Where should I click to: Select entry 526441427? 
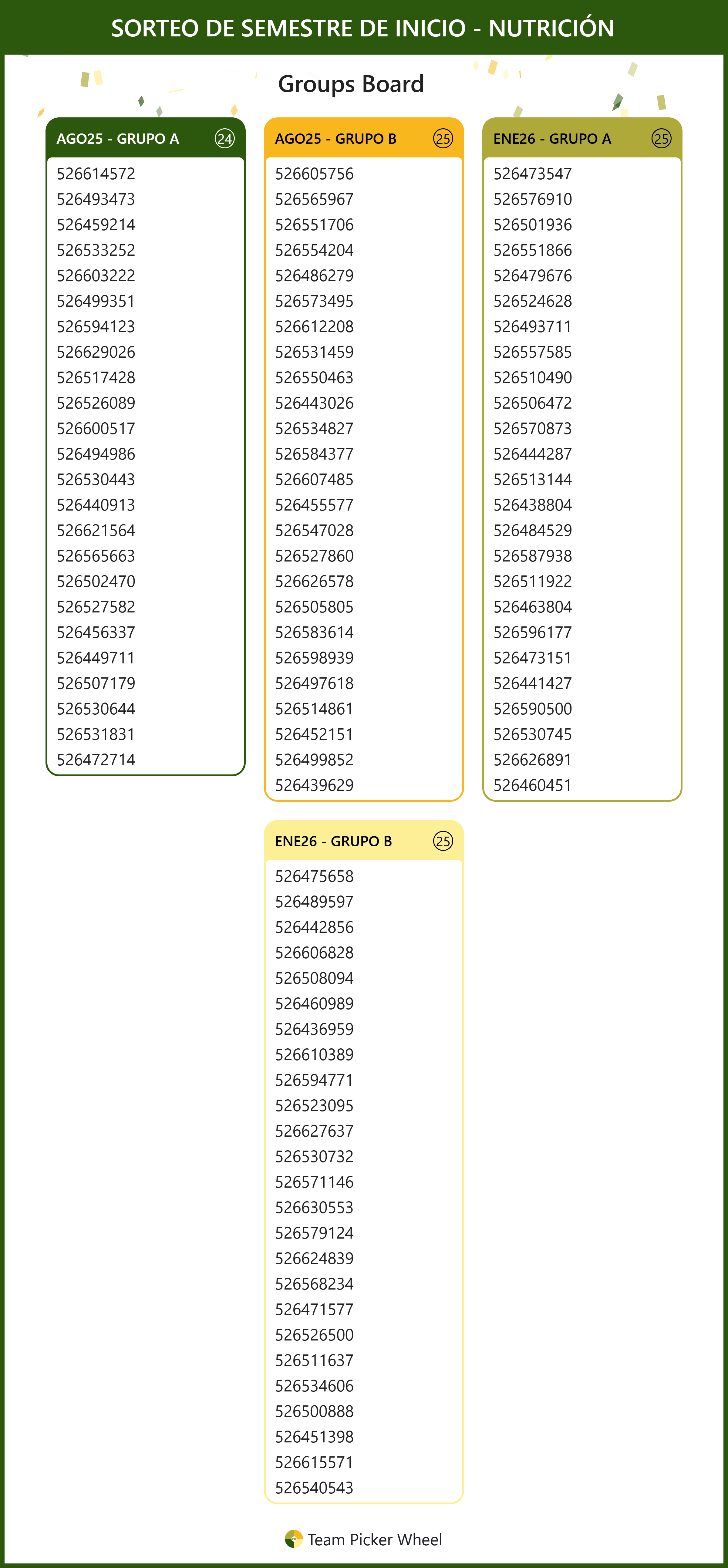tap(533, 683)
